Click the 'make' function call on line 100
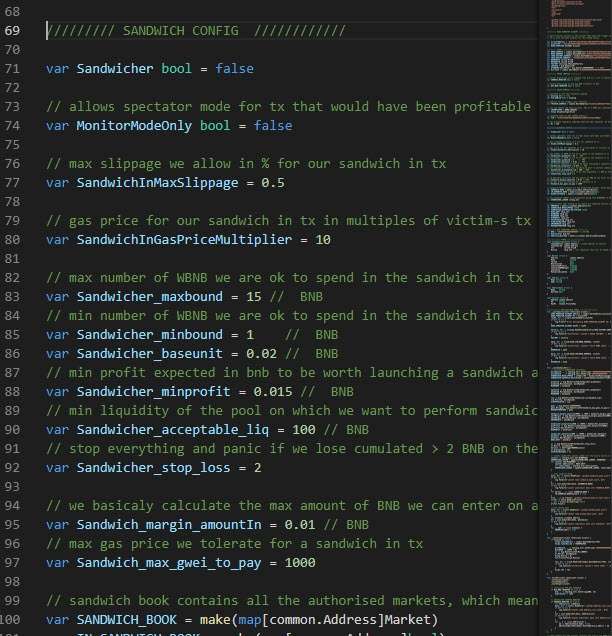 215,620
